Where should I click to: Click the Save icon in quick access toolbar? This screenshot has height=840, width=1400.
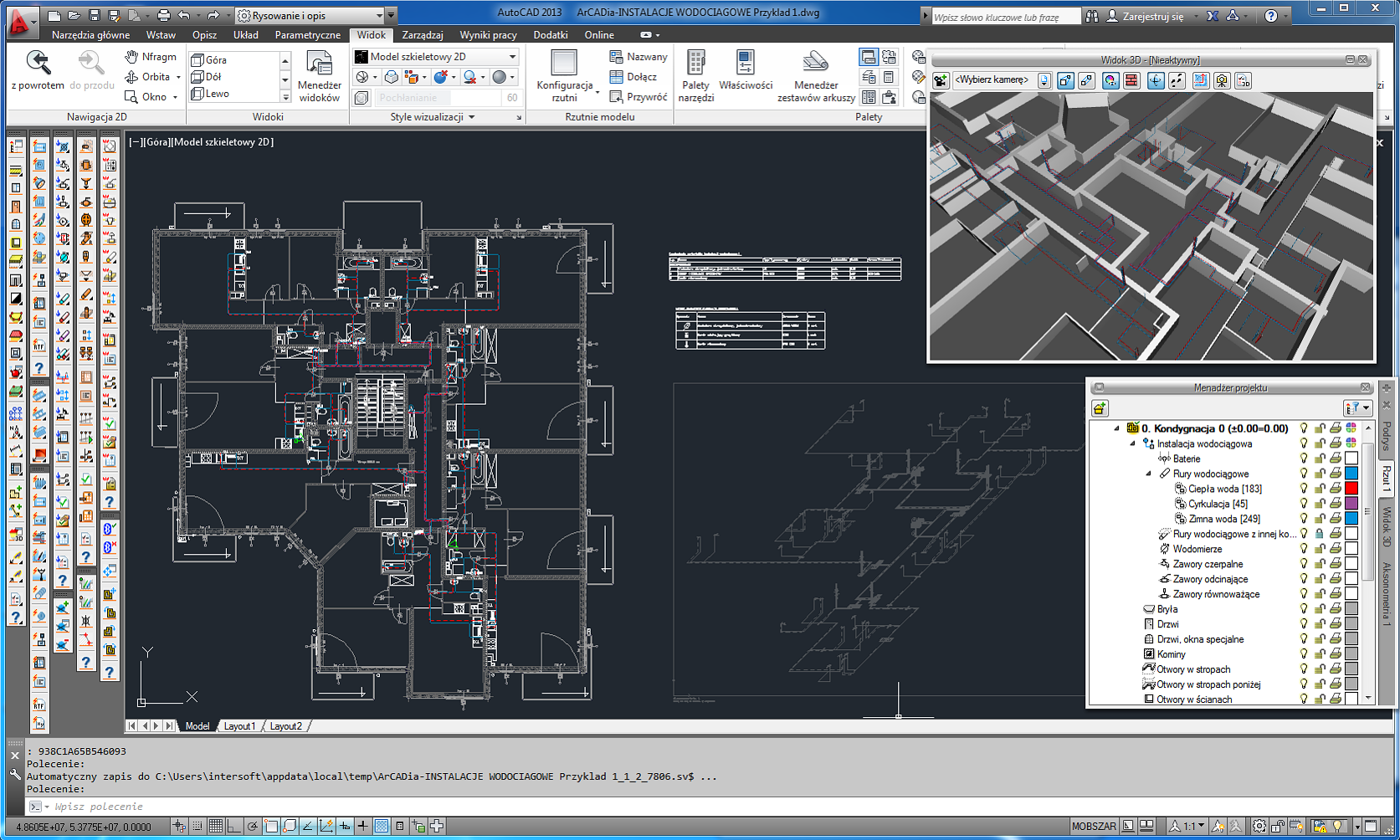94,15
